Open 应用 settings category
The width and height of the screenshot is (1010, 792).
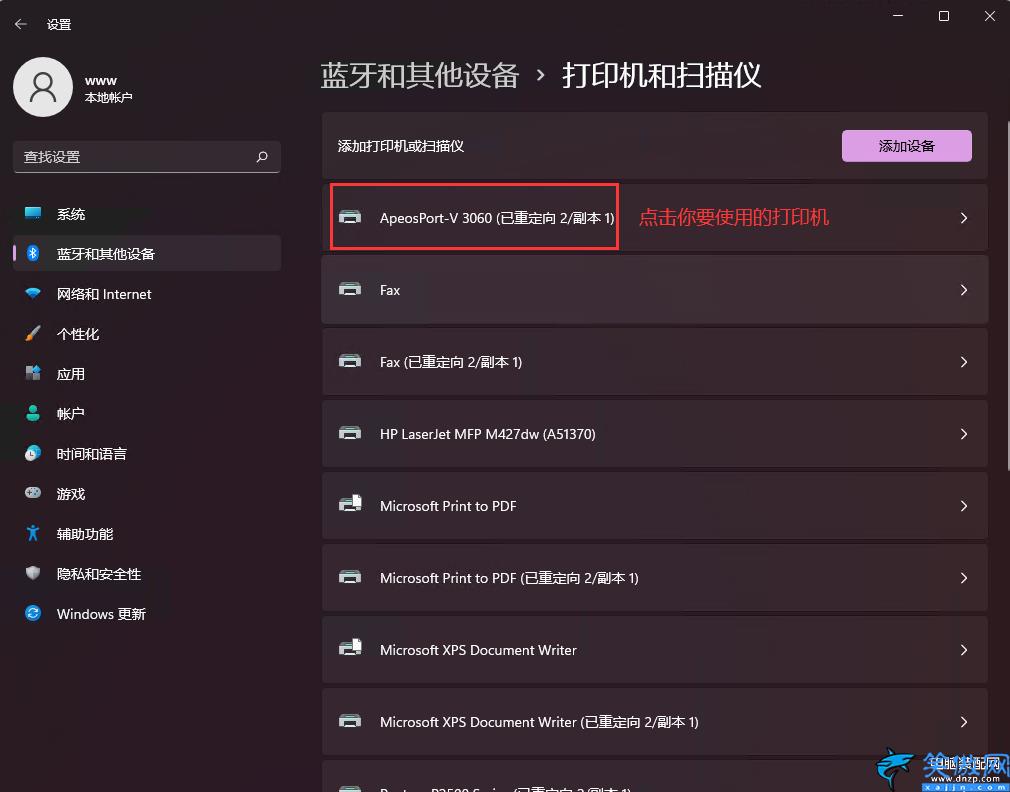point(147,373)
